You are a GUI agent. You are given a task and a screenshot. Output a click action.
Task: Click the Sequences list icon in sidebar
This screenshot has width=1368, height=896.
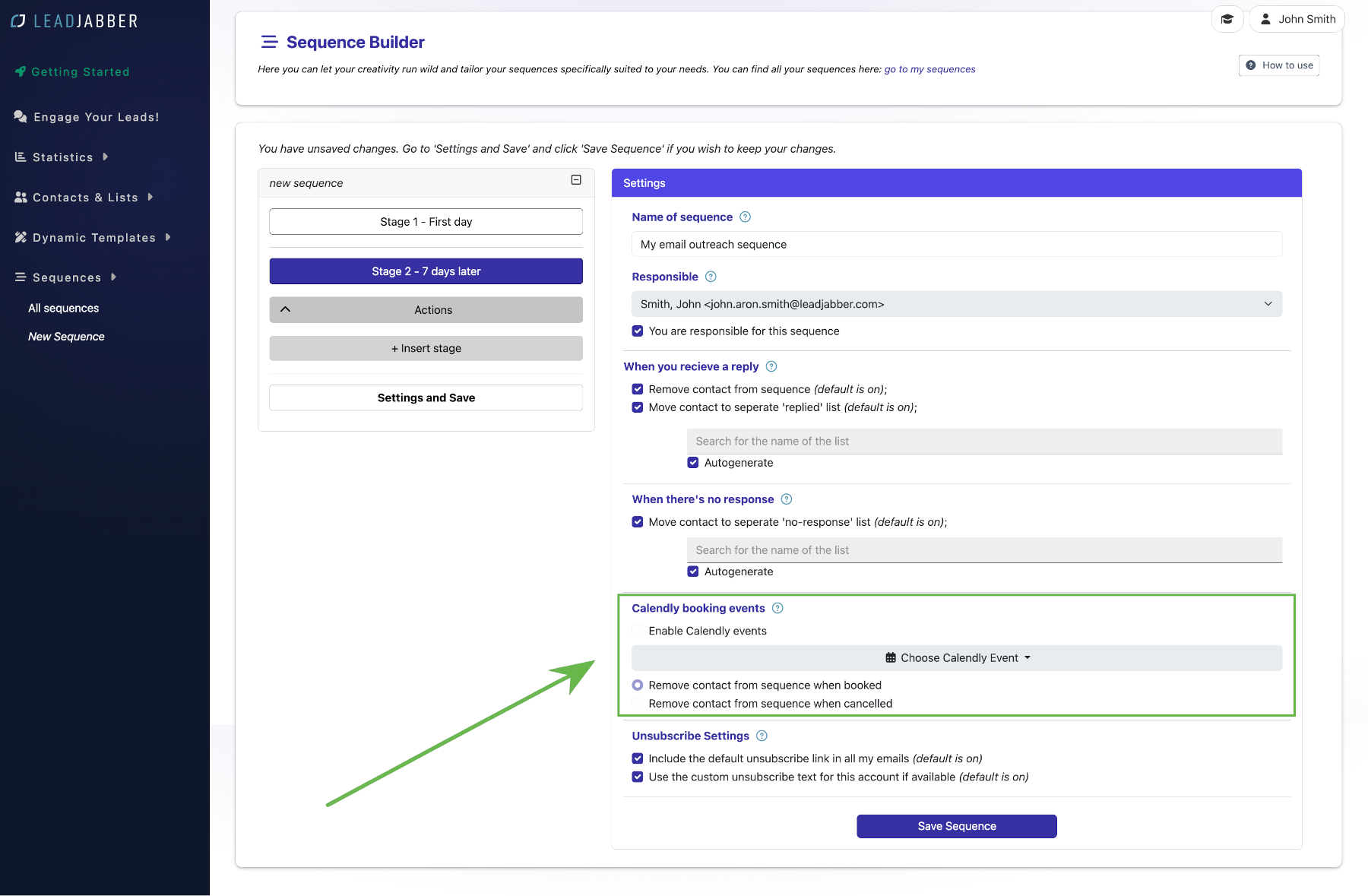coord(21,277)
